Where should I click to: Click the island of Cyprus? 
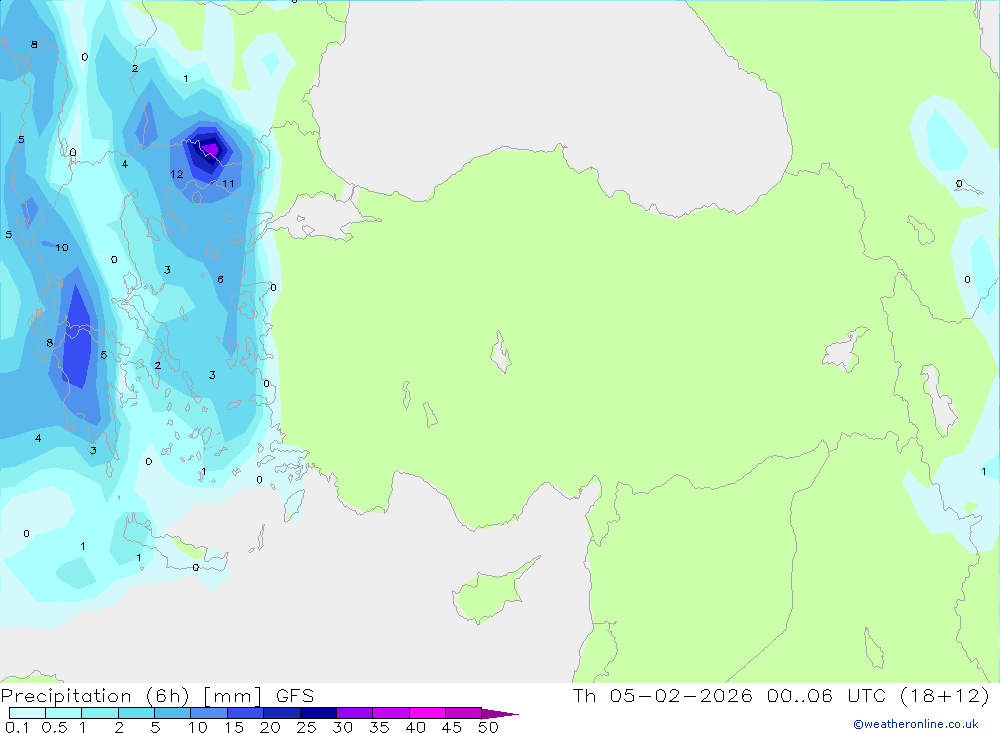click(492, 592)
